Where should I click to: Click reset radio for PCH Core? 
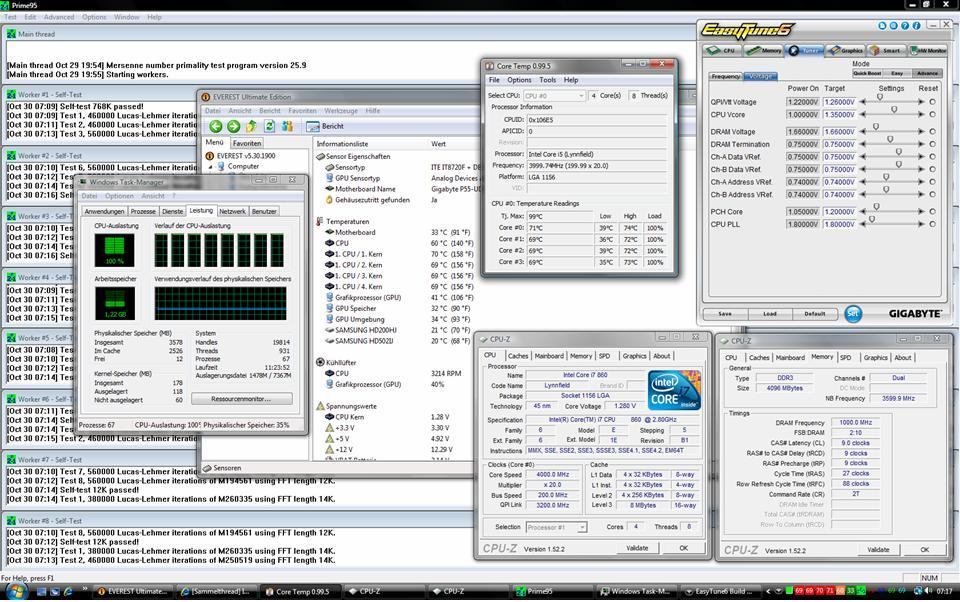click(x=932, y=211)
